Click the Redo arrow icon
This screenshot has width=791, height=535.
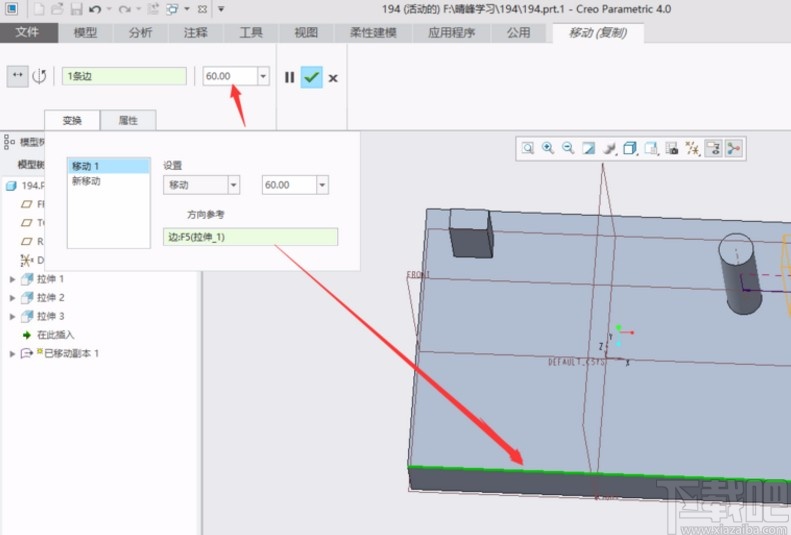click(124, 9)
